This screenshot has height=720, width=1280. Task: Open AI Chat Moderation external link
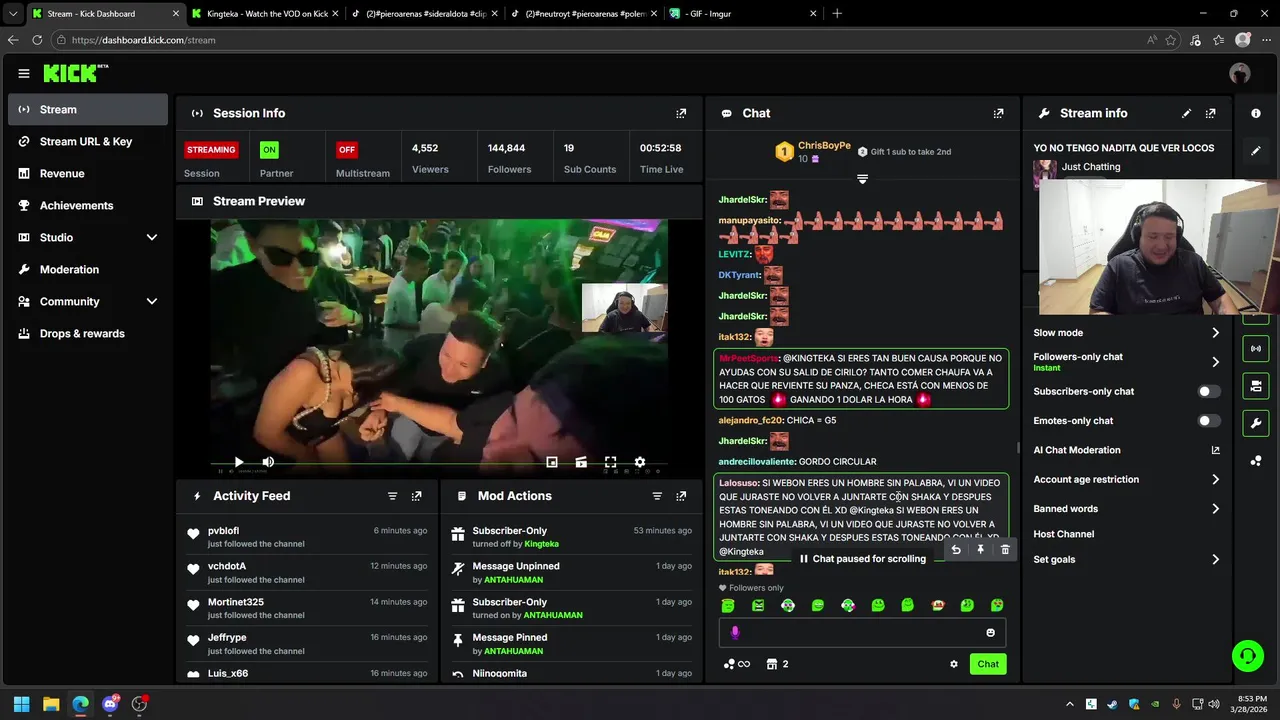click(x=1215, y=450)
